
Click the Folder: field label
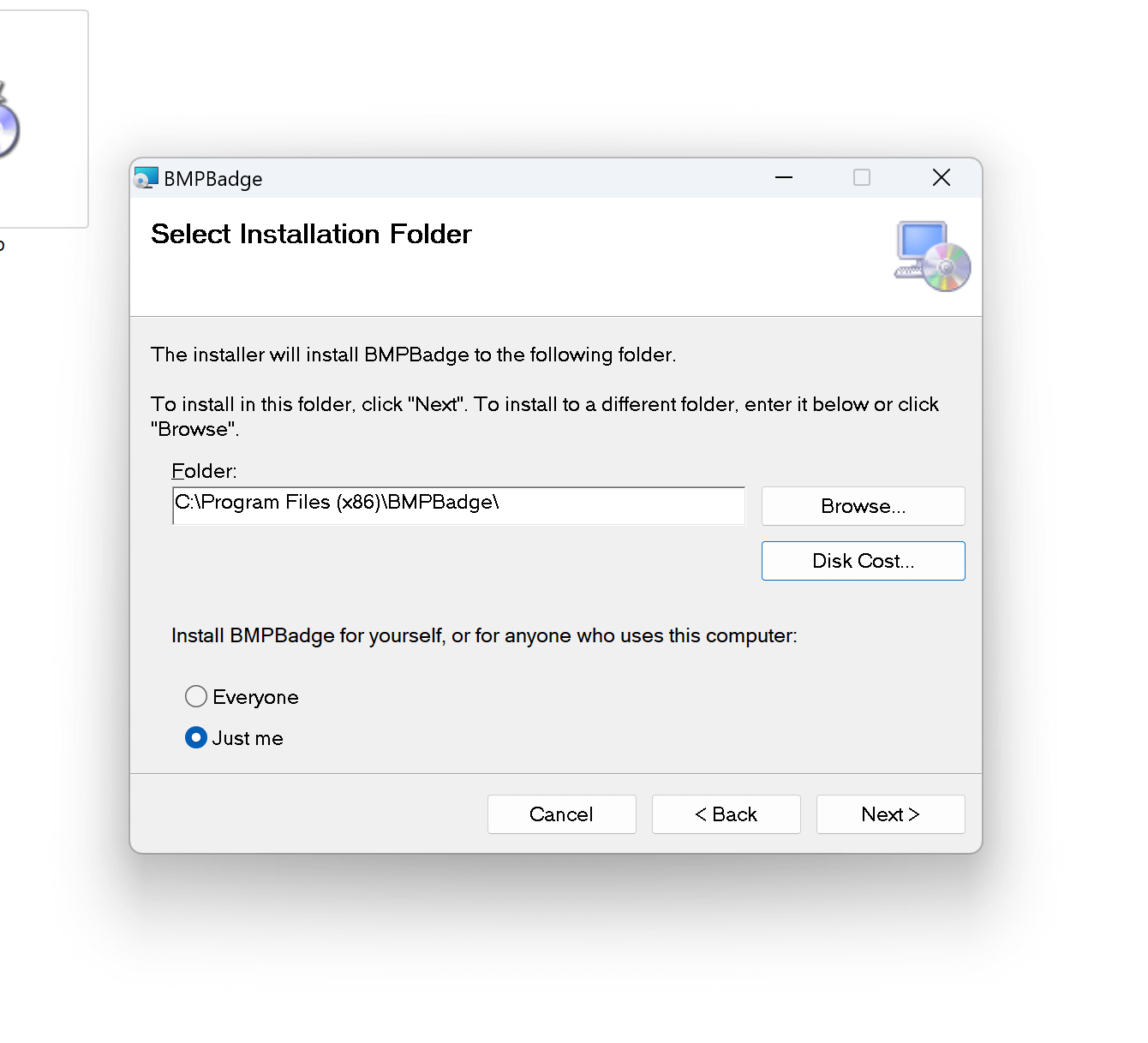pos(204,471)
